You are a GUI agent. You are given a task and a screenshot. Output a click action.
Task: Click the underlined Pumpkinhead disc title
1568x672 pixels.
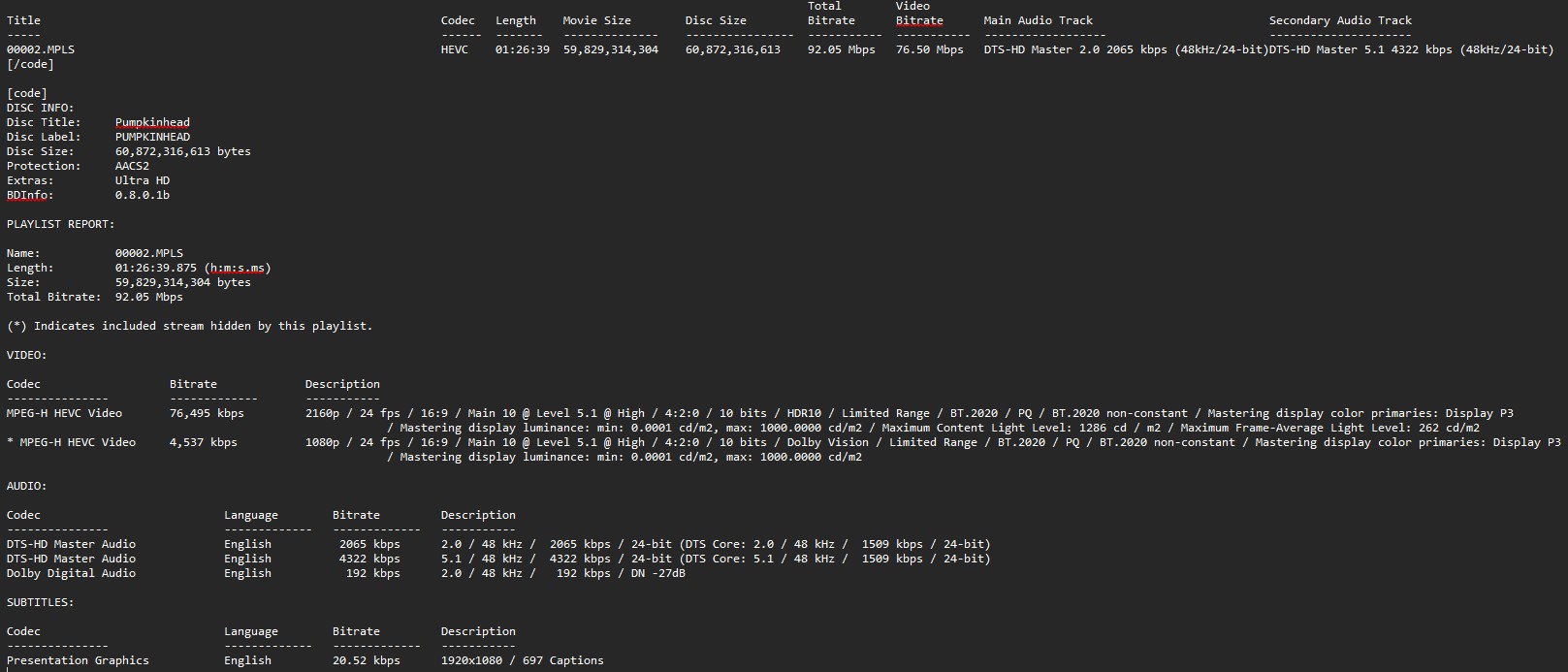pos(152,122)
